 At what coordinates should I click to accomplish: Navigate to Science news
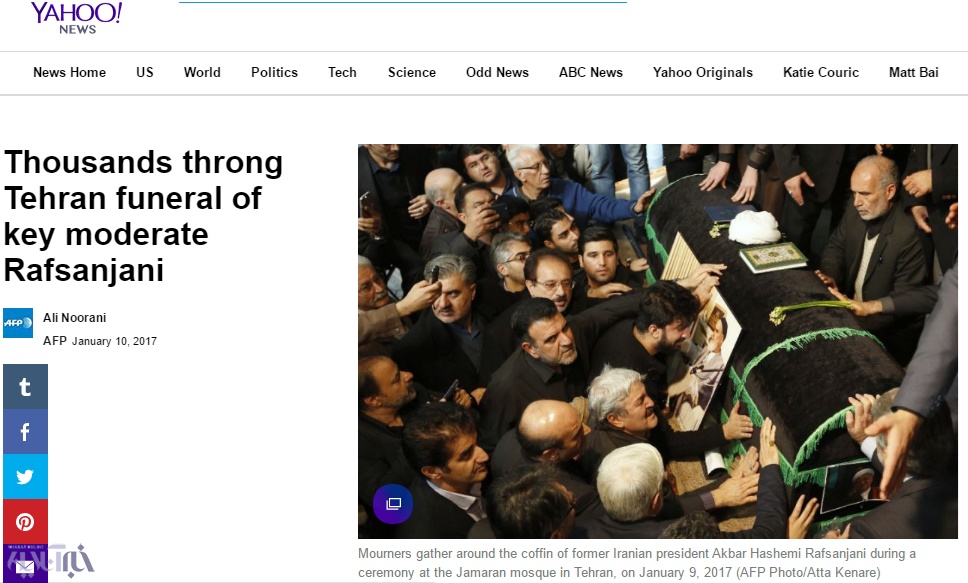tap(412, 72)
